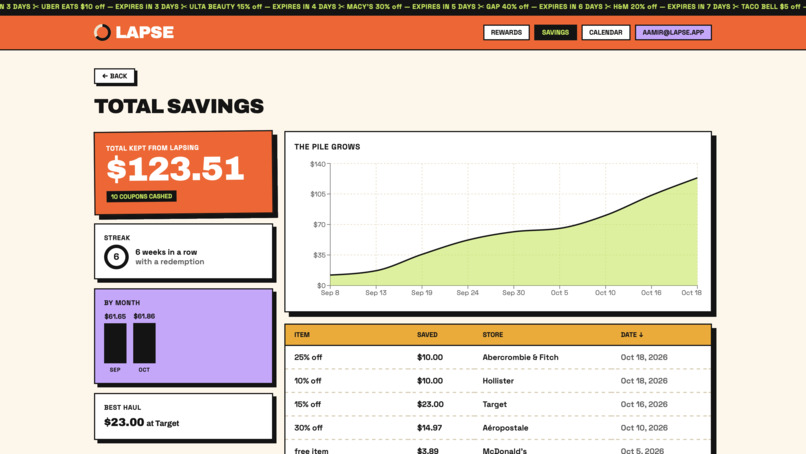Click the 25% off item cell
Screen dimensions: 806x454
coord(308,357)
